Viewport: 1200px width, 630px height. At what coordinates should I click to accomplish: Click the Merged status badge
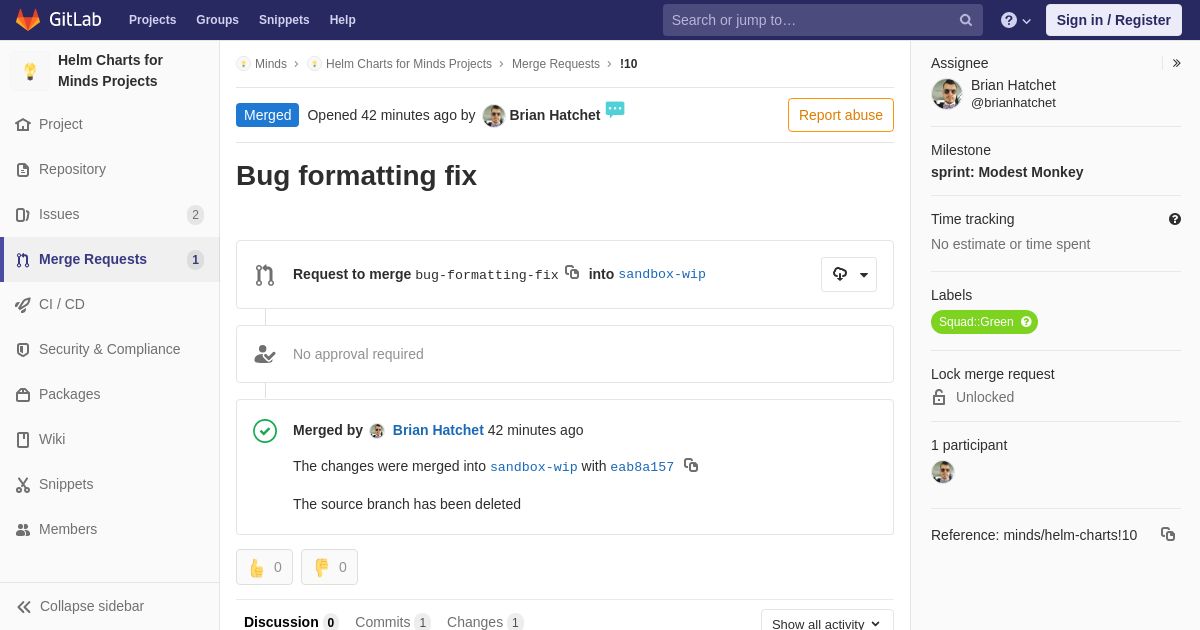pyautogui.click(x=267, y=115)
